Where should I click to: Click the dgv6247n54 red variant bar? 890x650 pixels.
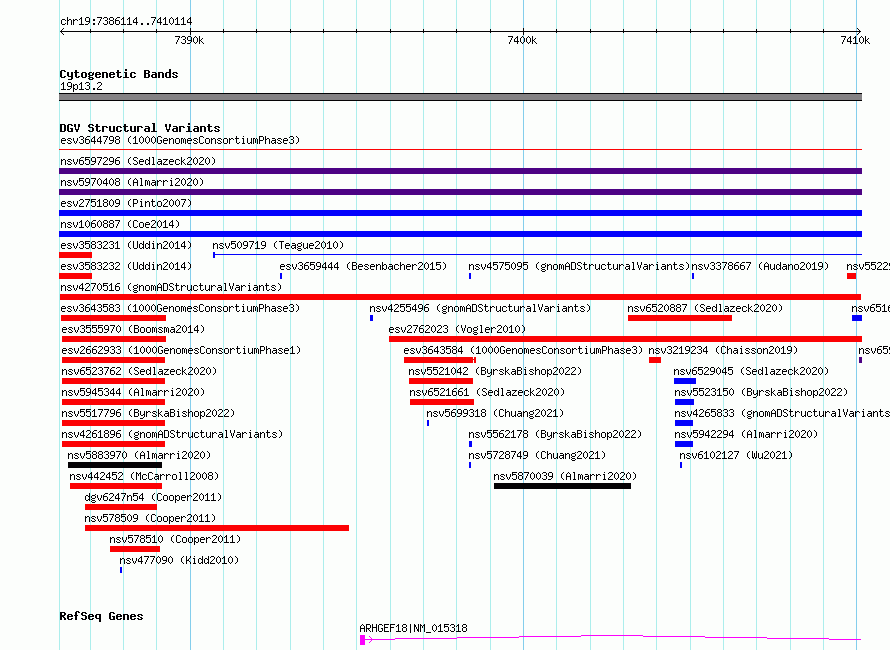tap(121, 507)
